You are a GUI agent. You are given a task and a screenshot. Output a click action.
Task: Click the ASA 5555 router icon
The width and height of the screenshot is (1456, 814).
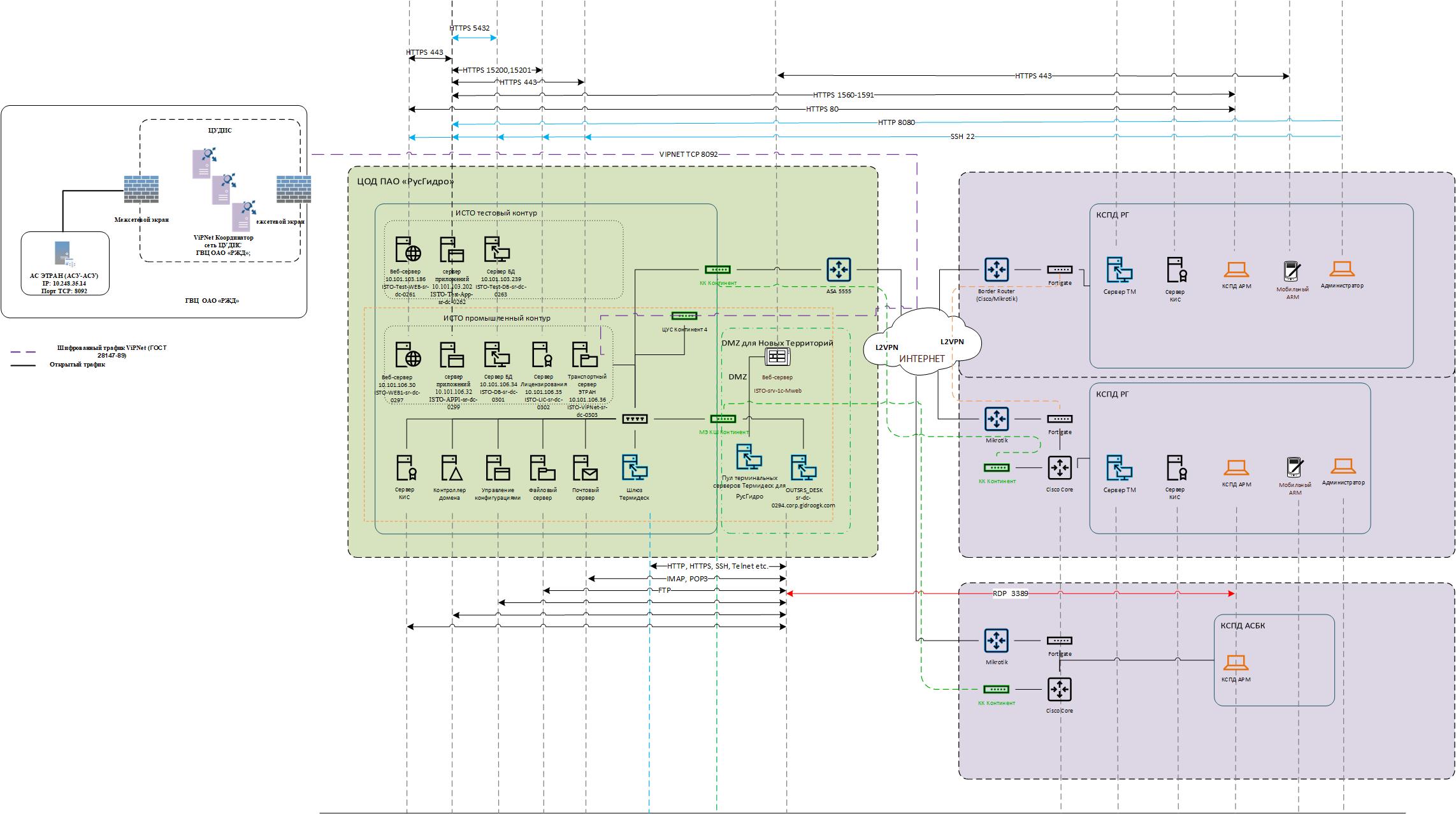[x=839, y=270]
